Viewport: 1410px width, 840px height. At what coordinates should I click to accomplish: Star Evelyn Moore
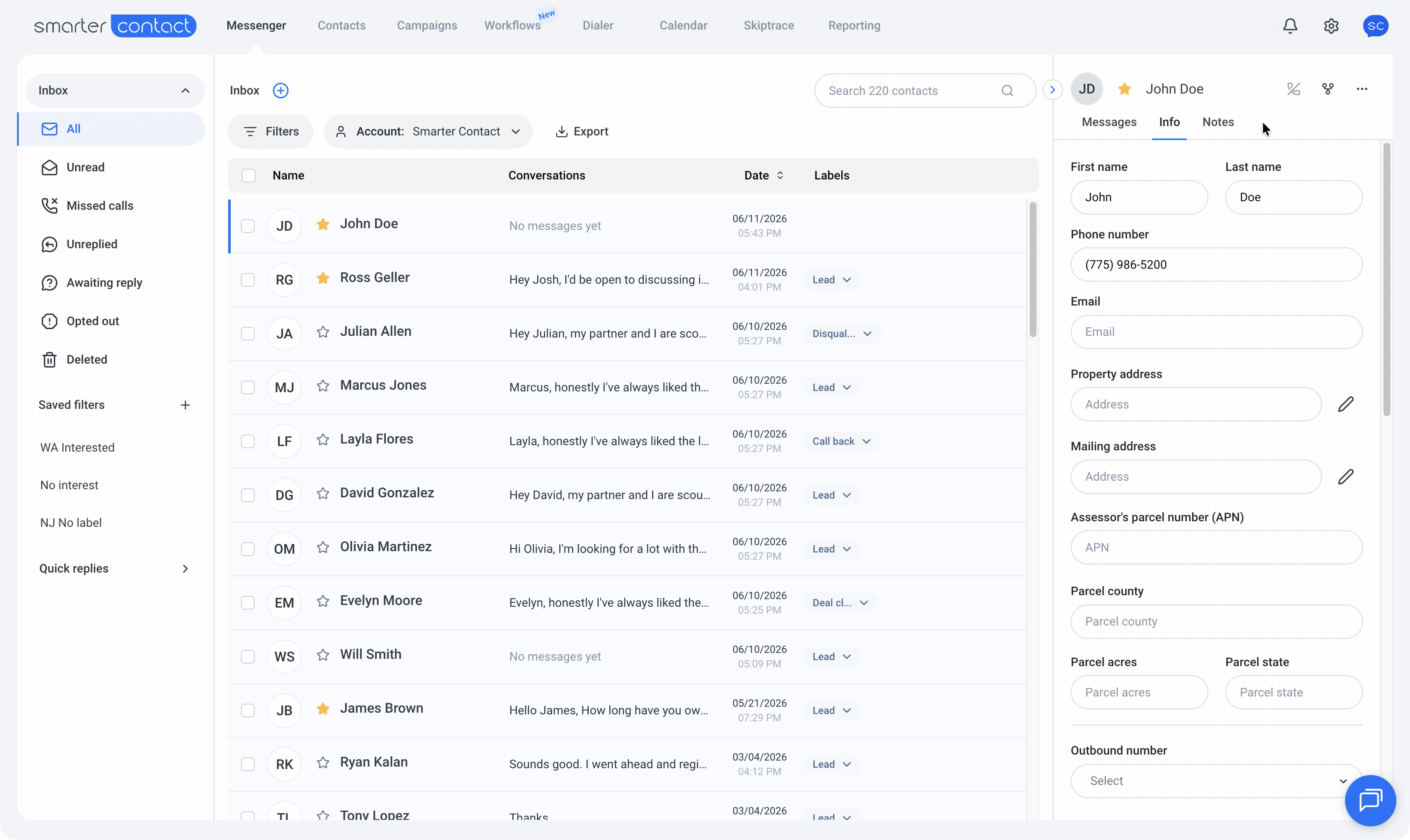(323, 601)
